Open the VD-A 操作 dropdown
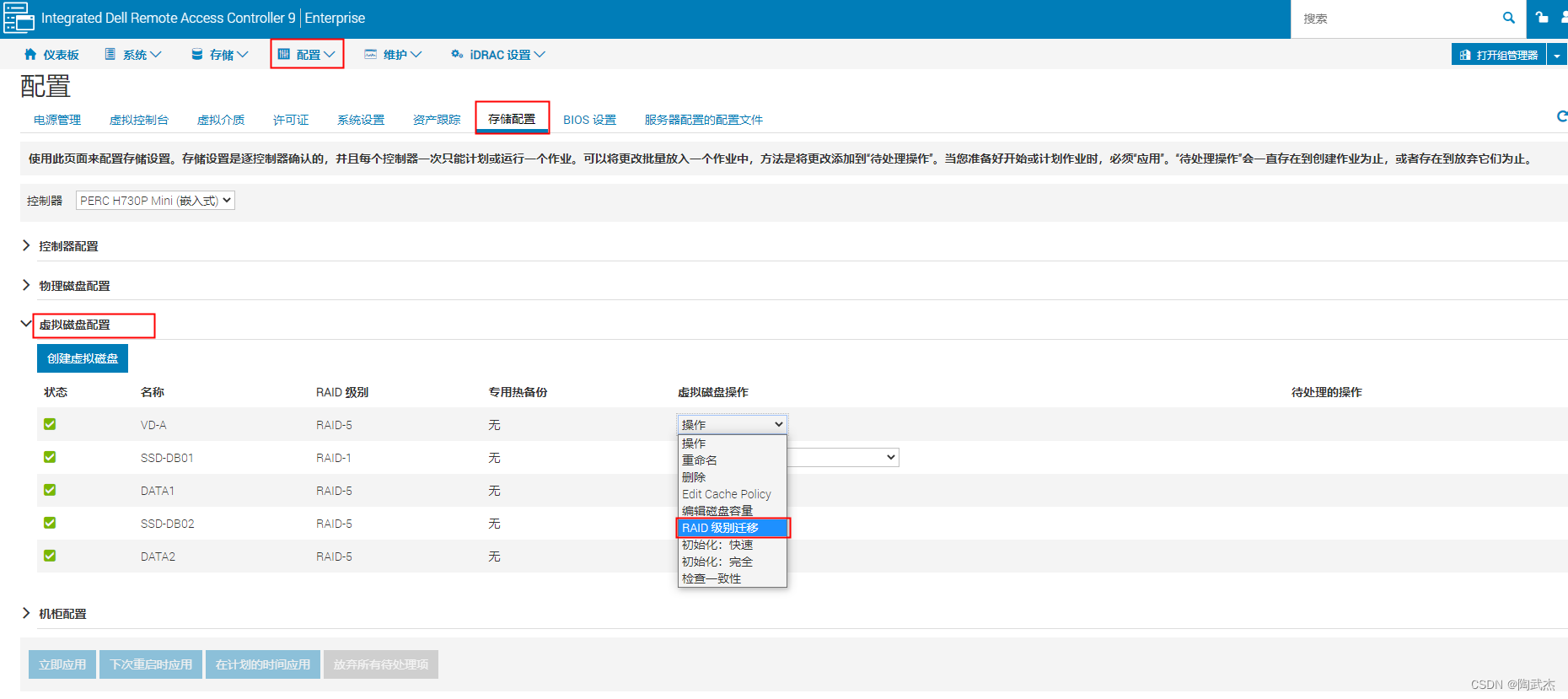 point(733,424)
